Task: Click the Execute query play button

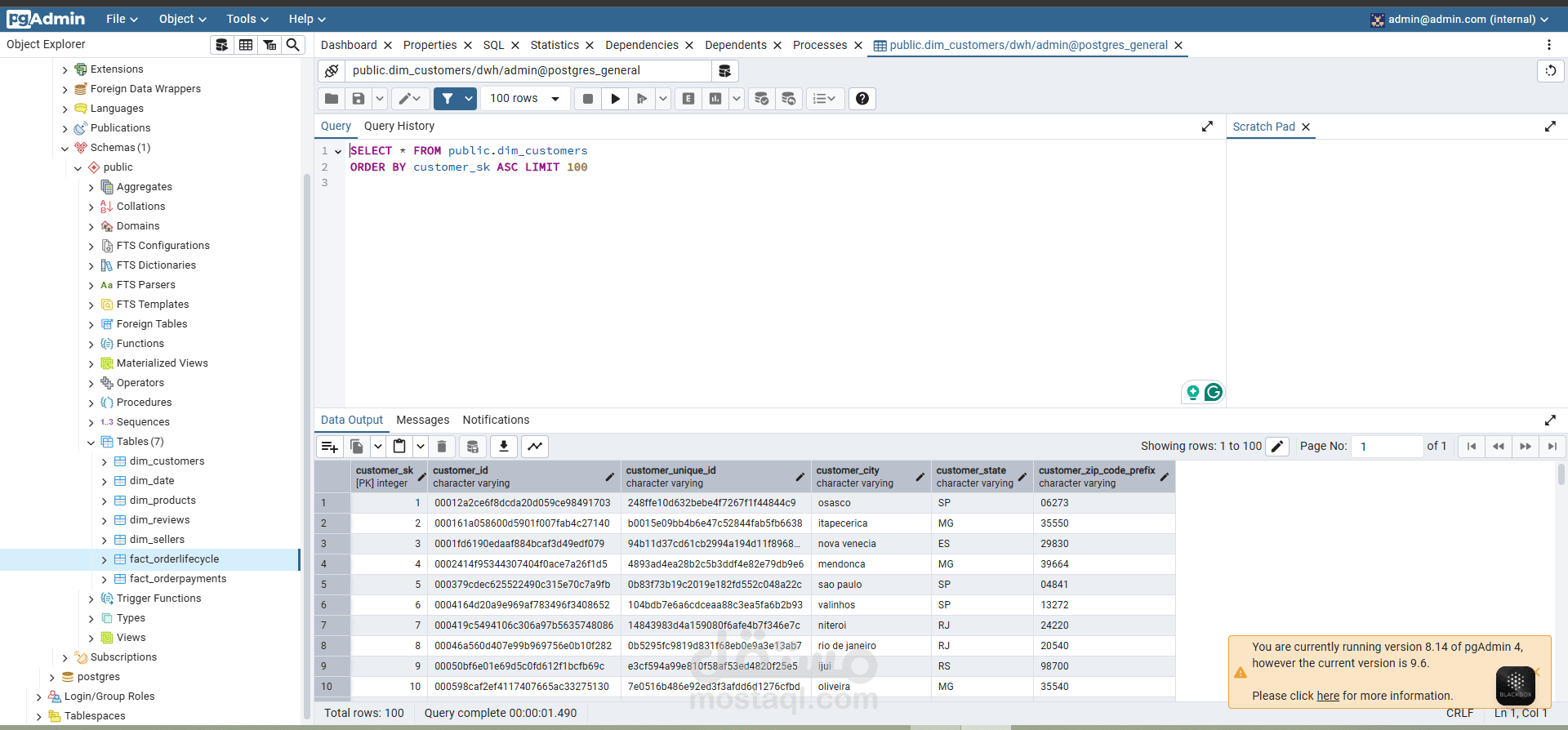Action: click(x=615, y=99)
